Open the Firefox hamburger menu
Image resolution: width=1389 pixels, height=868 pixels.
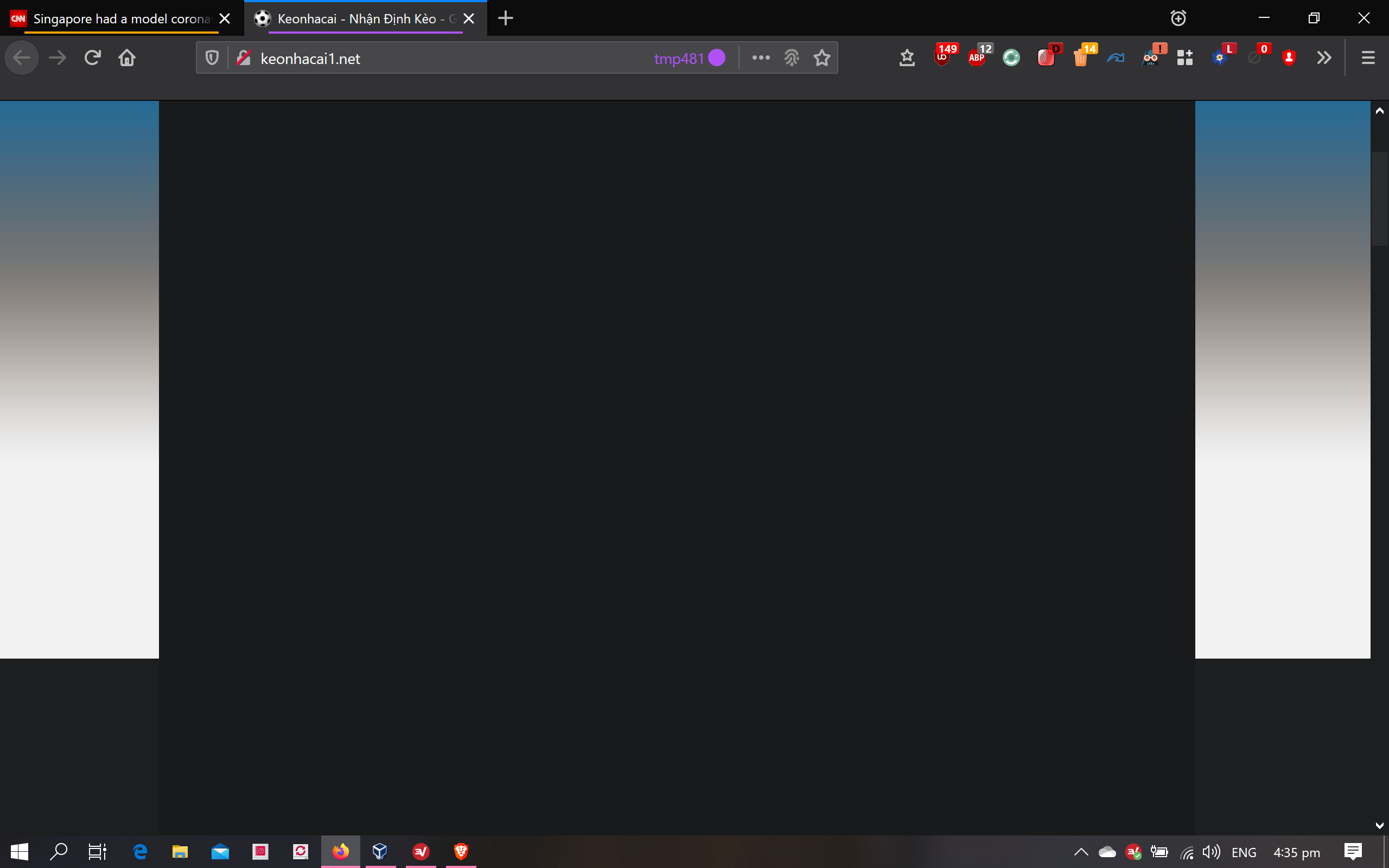pos(1368,58)
